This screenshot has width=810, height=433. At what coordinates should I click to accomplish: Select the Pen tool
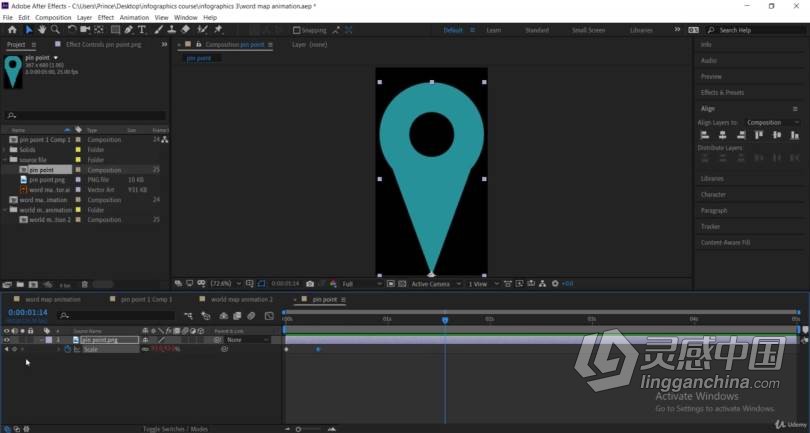[129, 30]
